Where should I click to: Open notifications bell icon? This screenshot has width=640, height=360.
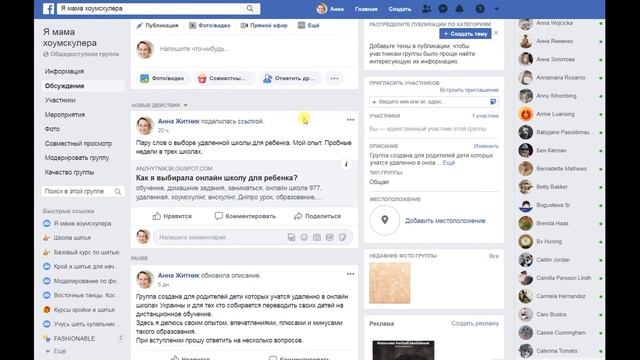(460, 9)
